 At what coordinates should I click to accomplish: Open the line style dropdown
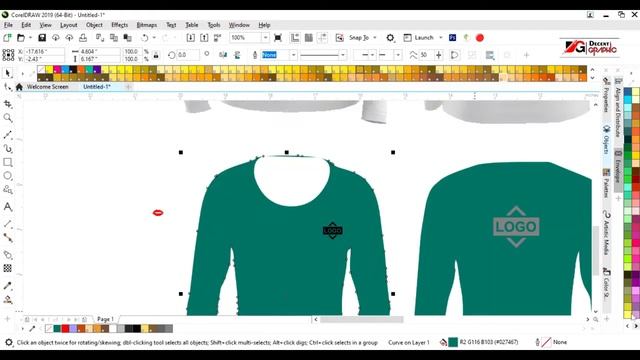pos(343,55)
